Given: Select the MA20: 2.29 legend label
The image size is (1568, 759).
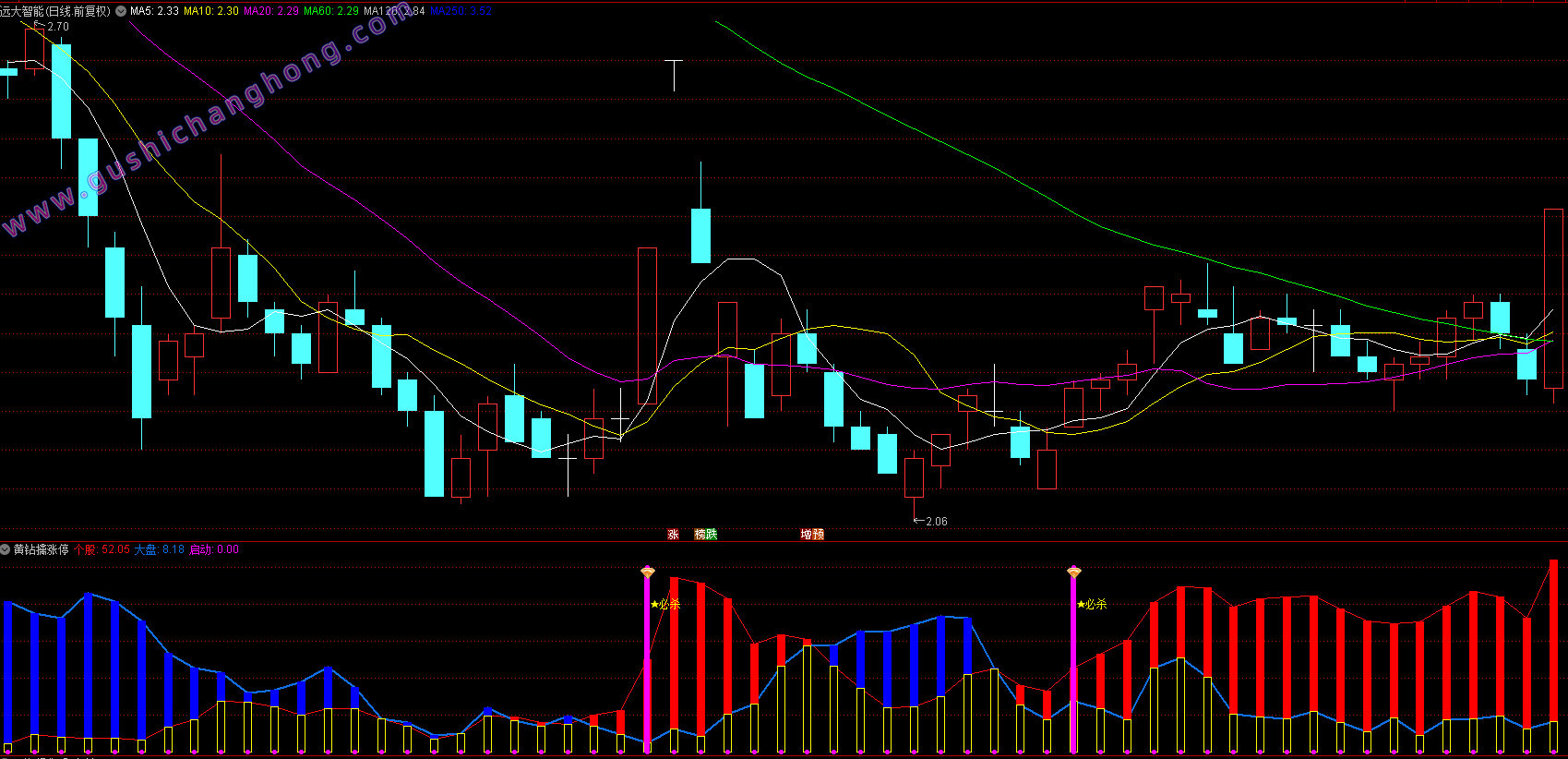Looking at the screenshot, I should tap(271, 11).
